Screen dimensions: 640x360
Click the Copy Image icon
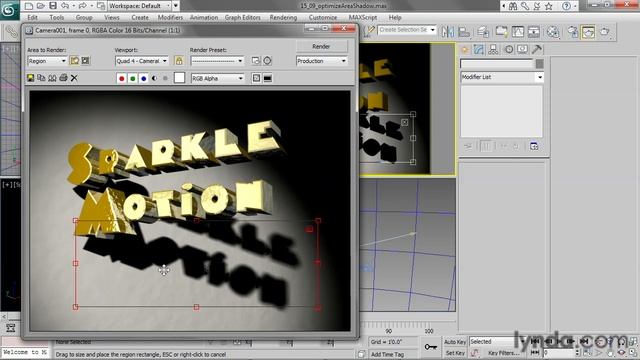click(41, 78)
